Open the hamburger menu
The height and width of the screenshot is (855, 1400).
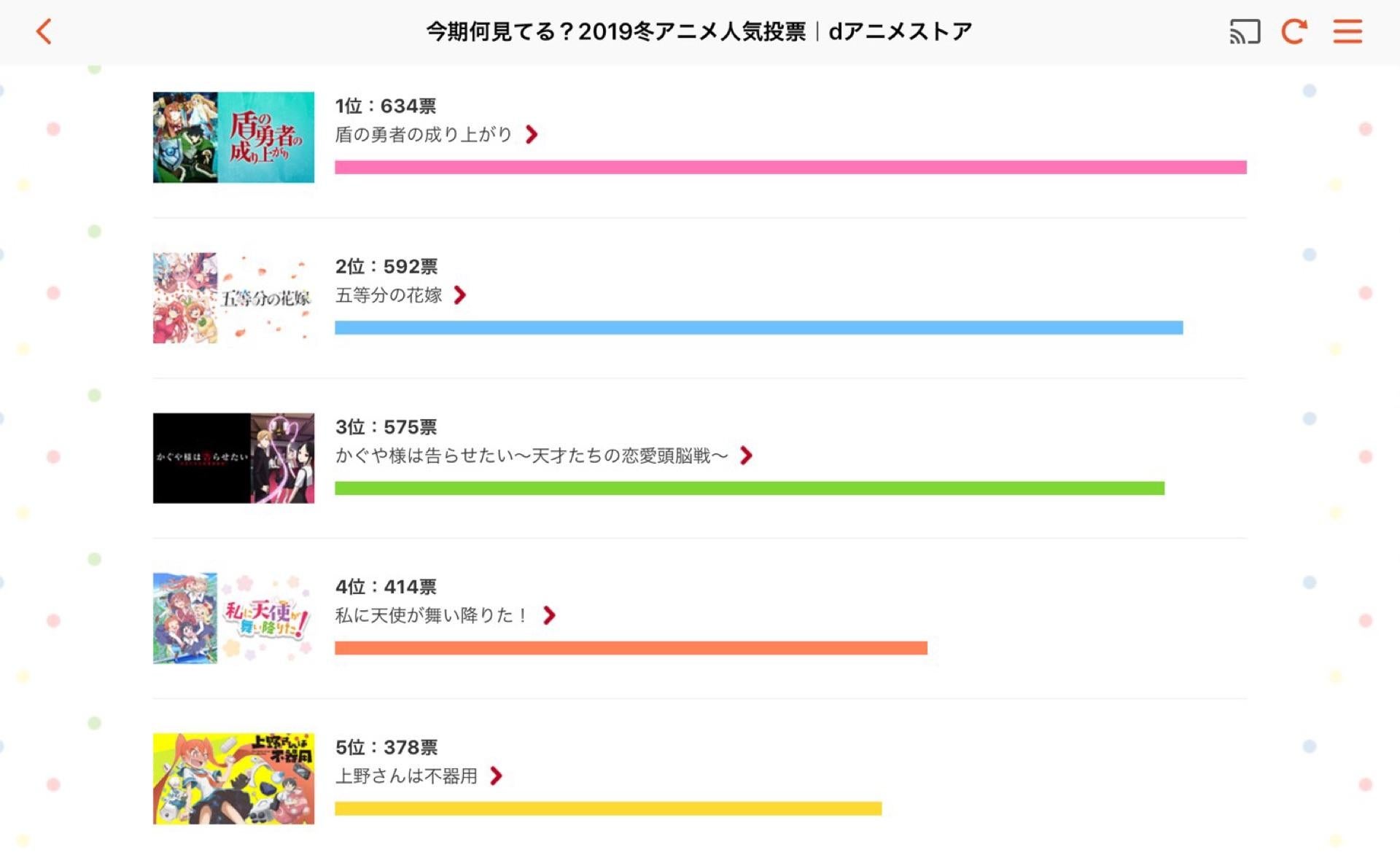click(x=1347, y=31)
